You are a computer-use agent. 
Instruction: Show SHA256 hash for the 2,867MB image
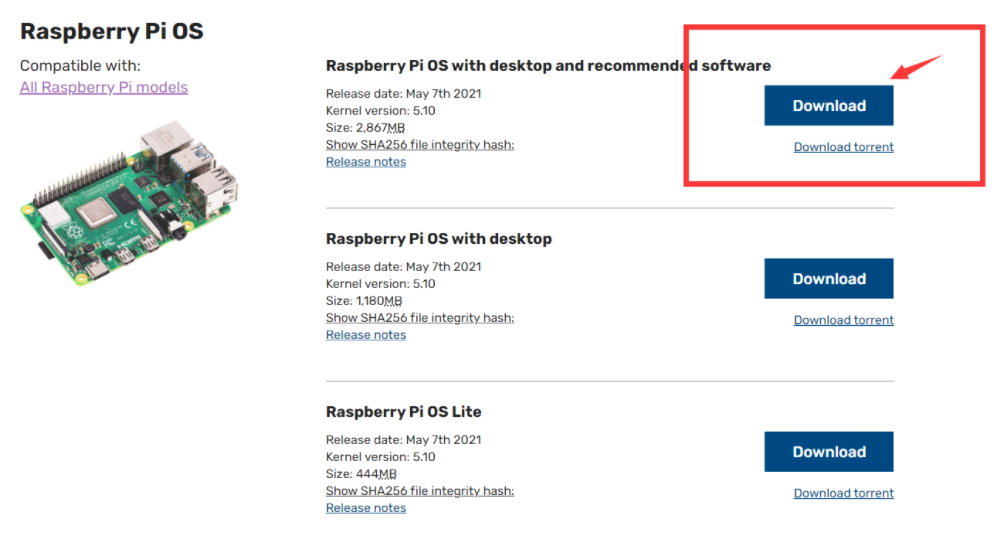pos(420,145)
